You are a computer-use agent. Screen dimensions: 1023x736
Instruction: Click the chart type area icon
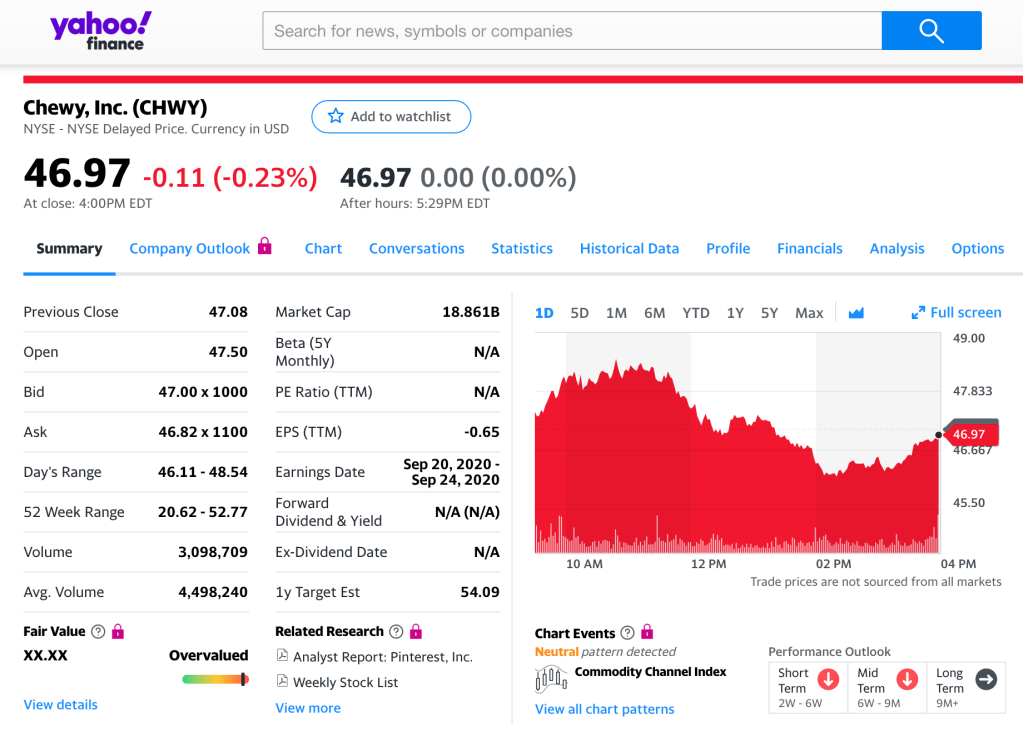[x=856, y=313]
